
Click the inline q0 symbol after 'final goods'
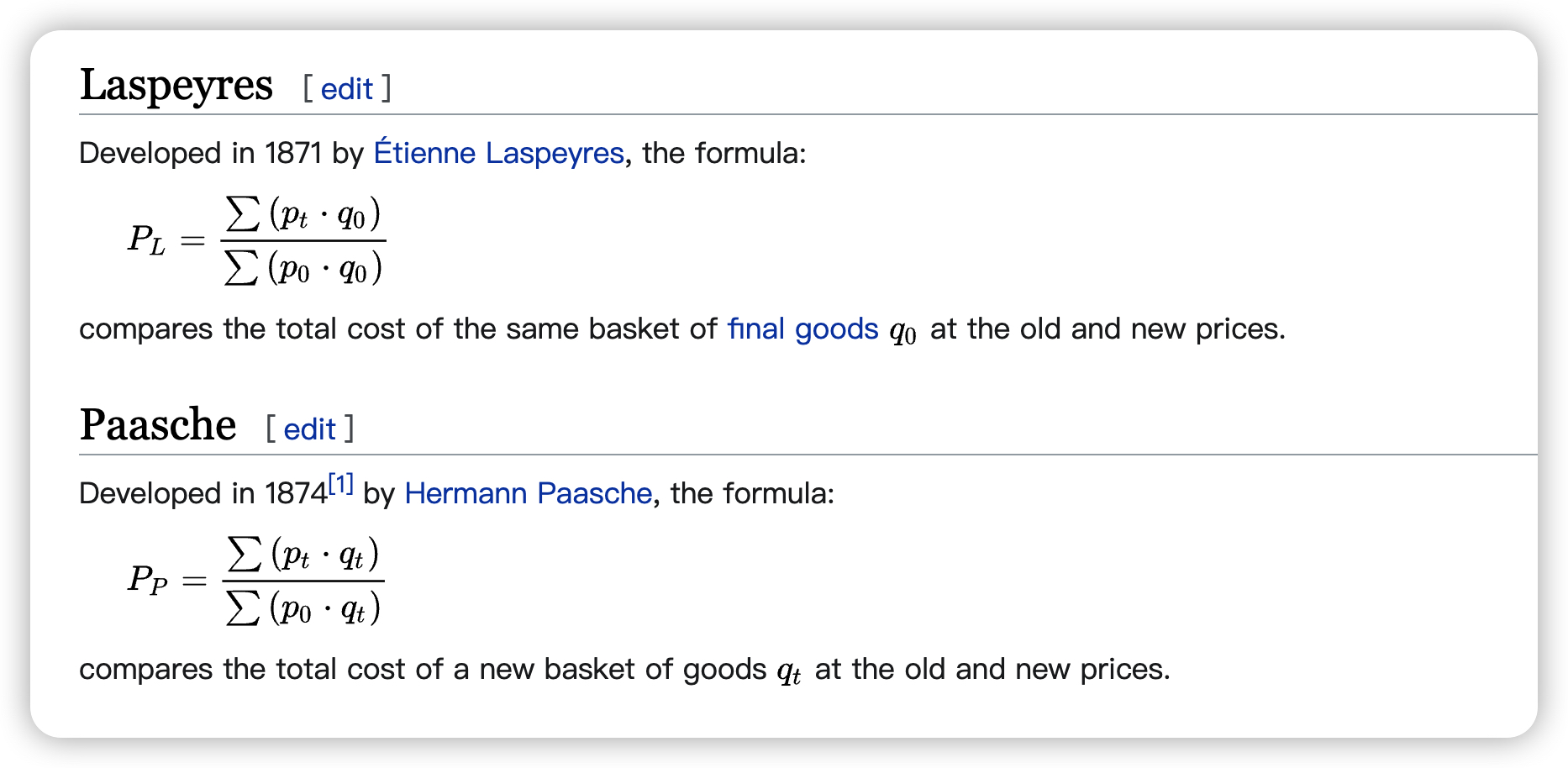point(902,331)
